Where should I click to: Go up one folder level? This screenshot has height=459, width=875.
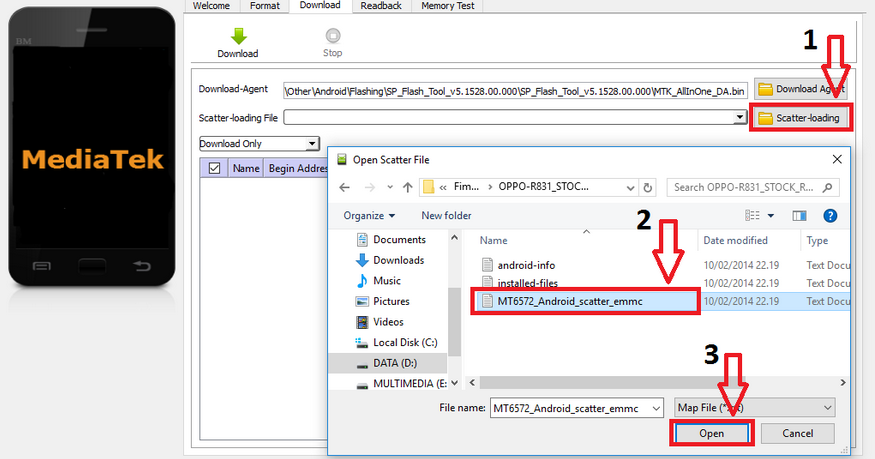pyautogui.click(x=407, y=187)
